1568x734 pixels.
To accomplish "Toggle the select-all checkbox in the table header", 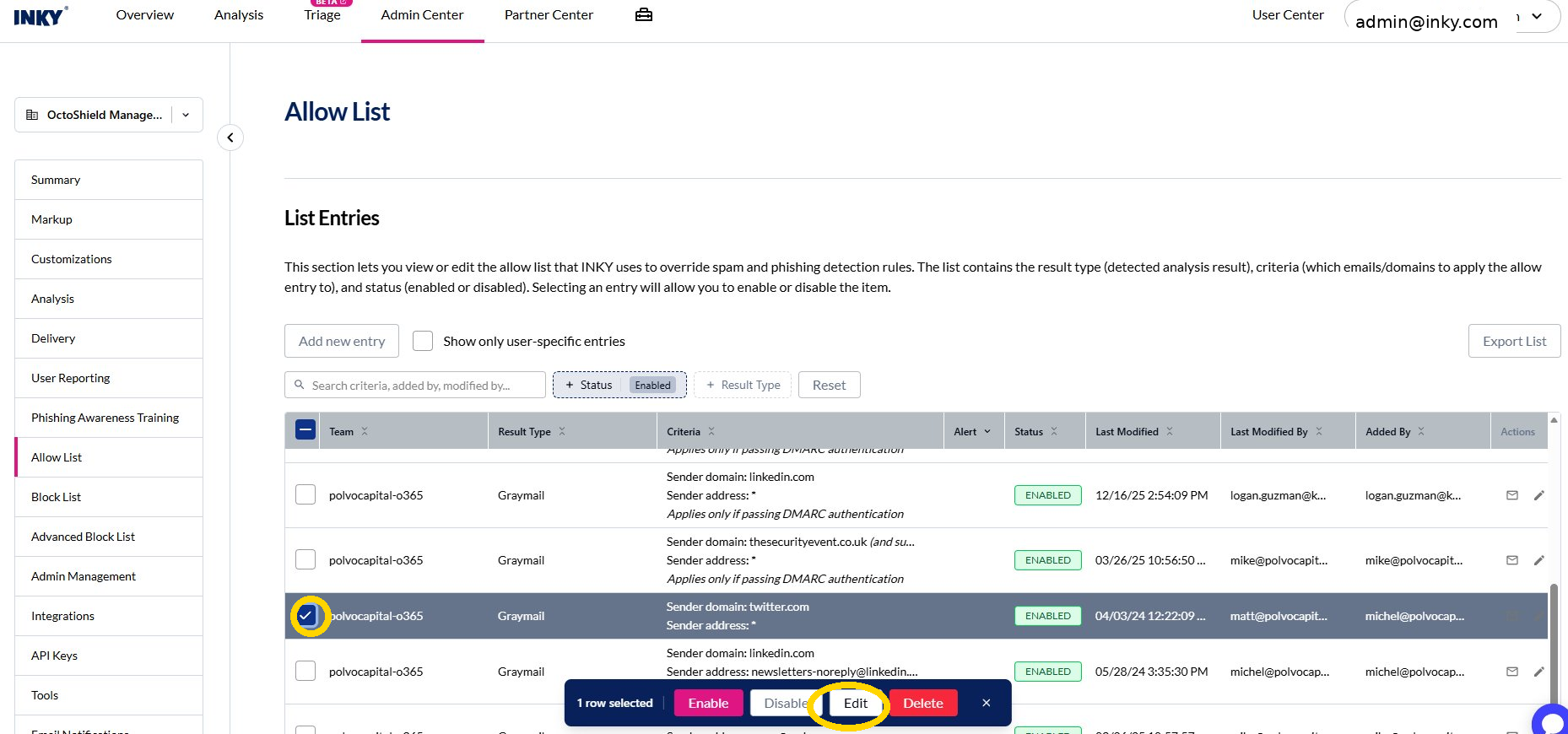I will [x=305, y=430].
